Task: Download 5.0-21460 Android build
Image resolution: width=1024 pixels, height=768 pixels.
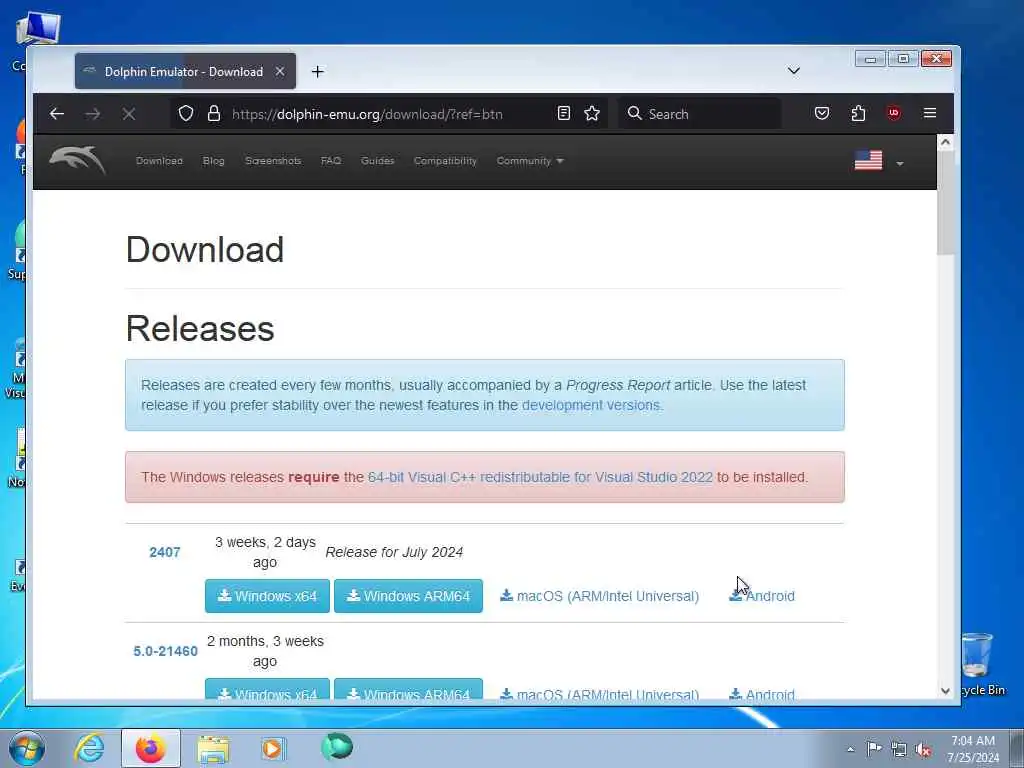Action: 762,694
